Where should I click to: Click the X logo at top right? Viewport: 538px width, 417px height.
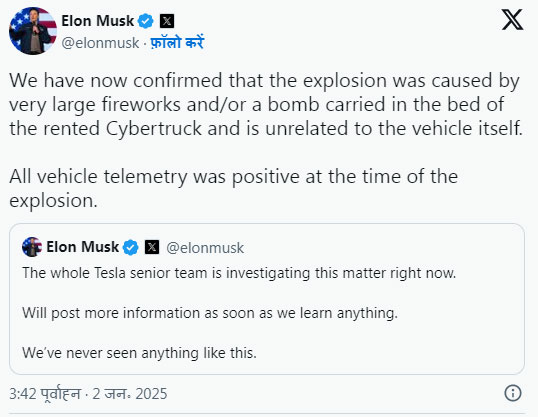[x=512, y=20]
